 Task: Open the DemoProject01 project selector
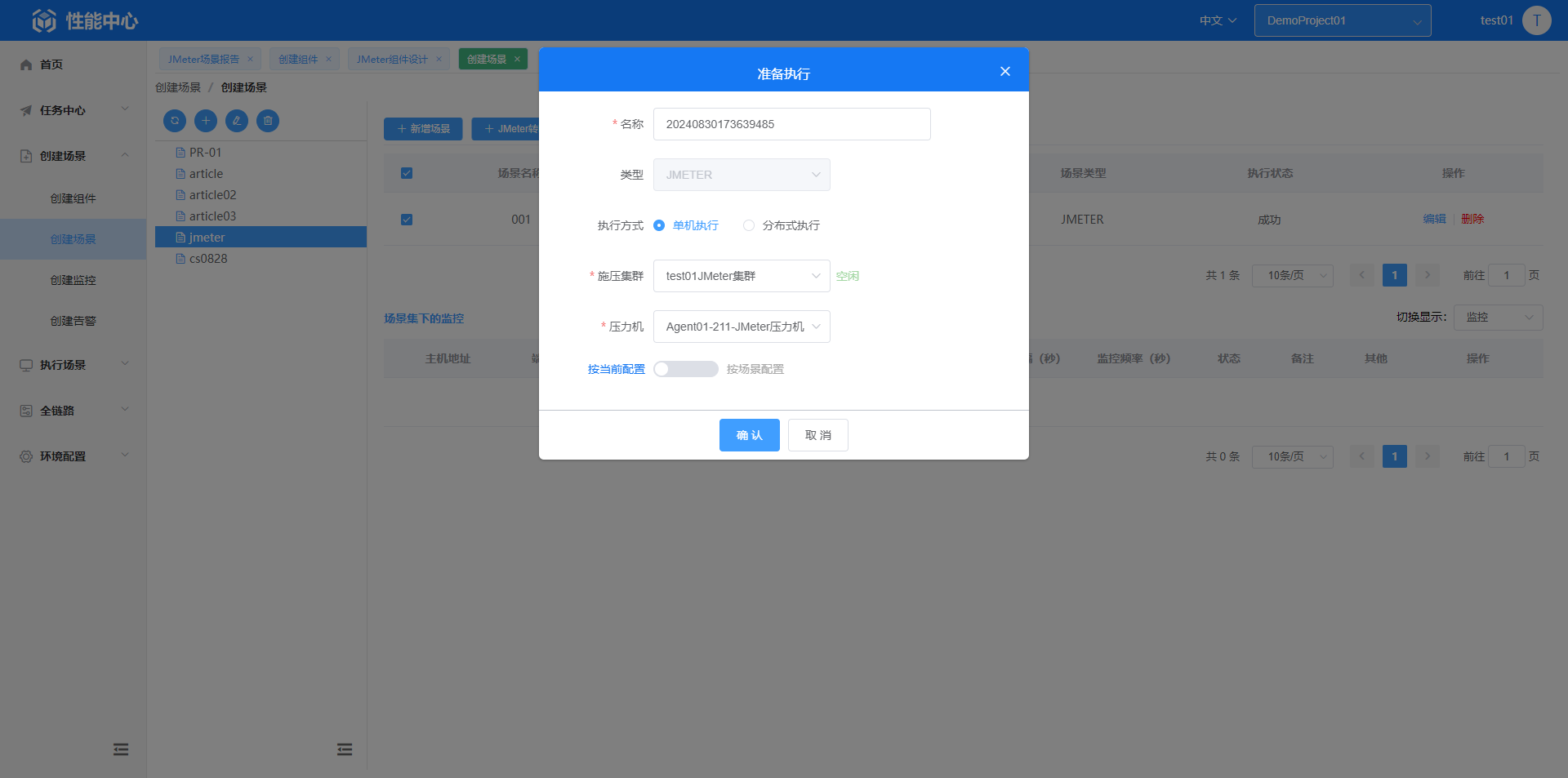1342,20
